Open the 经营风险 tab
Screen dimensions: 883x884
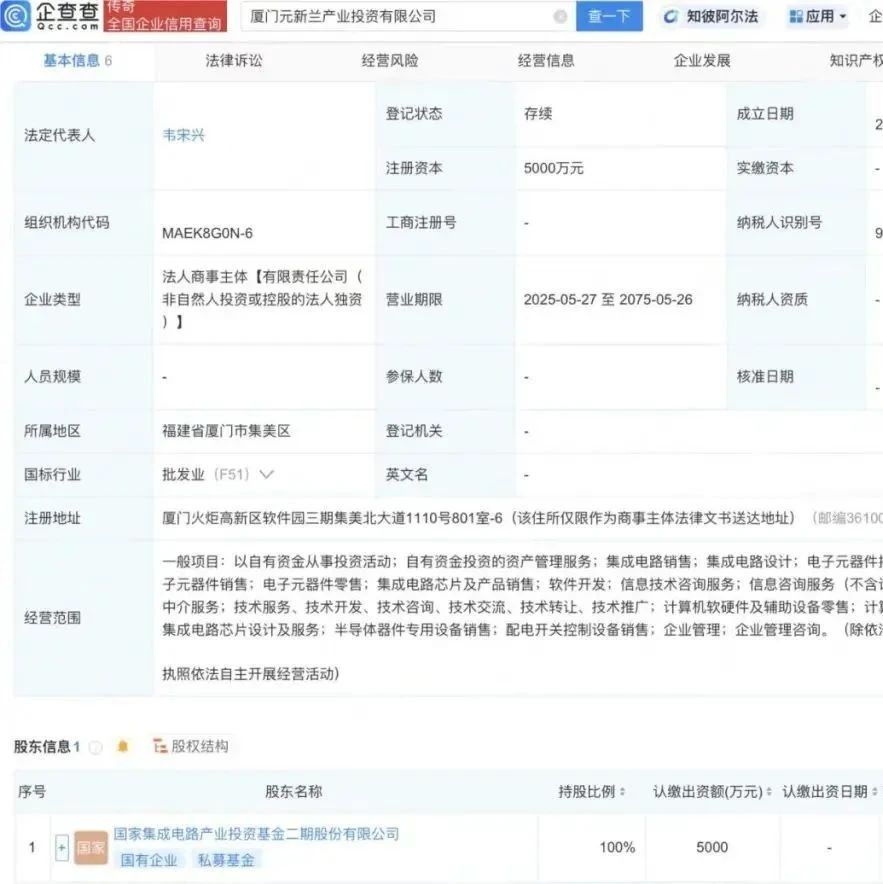click(x=390, y=60)
